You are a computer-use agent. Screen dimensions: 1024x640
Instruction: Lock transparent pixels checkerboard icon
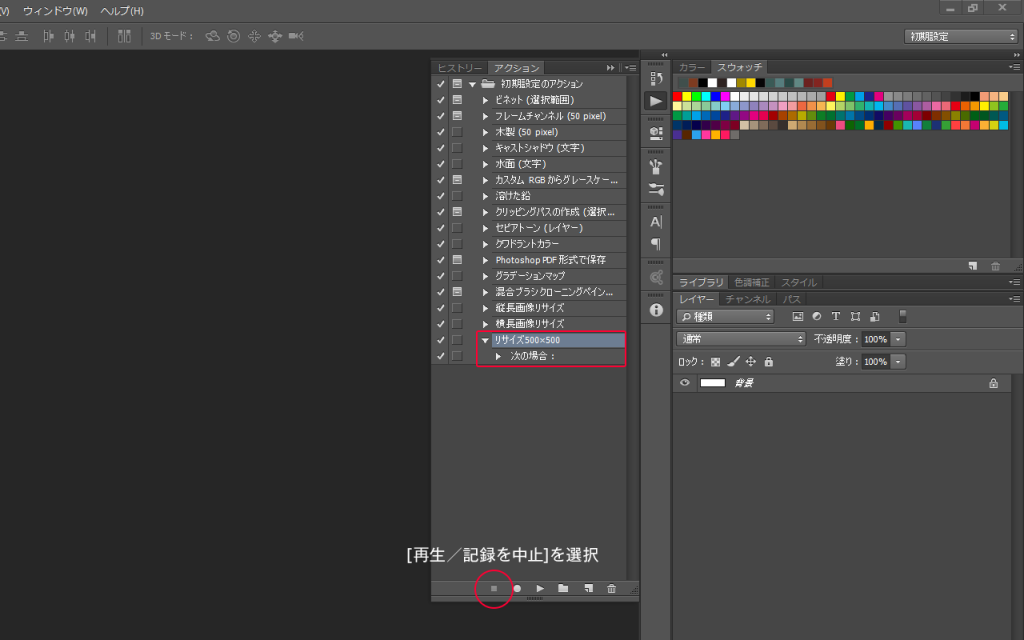point(716,362)
